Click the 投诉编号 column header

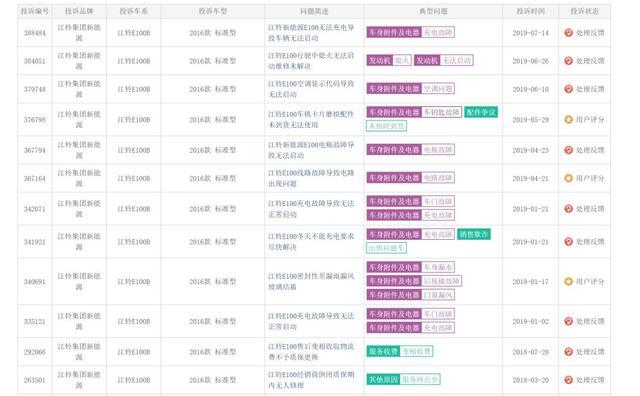coord(35,11)
